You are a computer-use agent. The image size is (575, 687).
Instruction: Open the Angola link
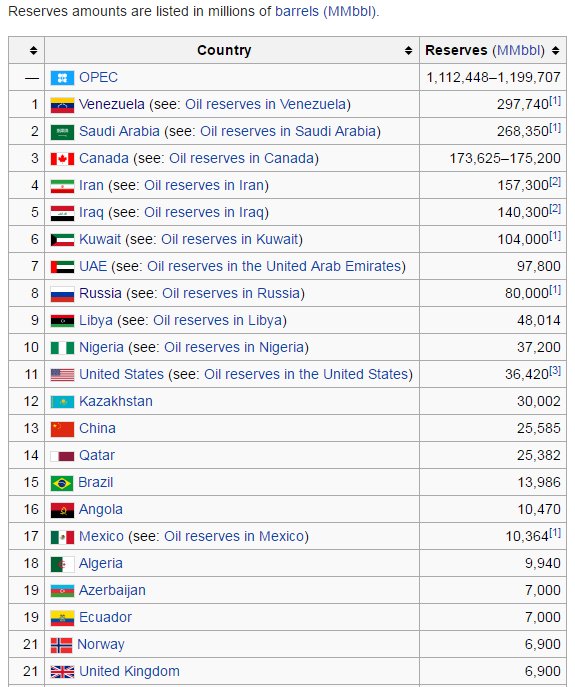pyautogui.click(x=101, y=510)
